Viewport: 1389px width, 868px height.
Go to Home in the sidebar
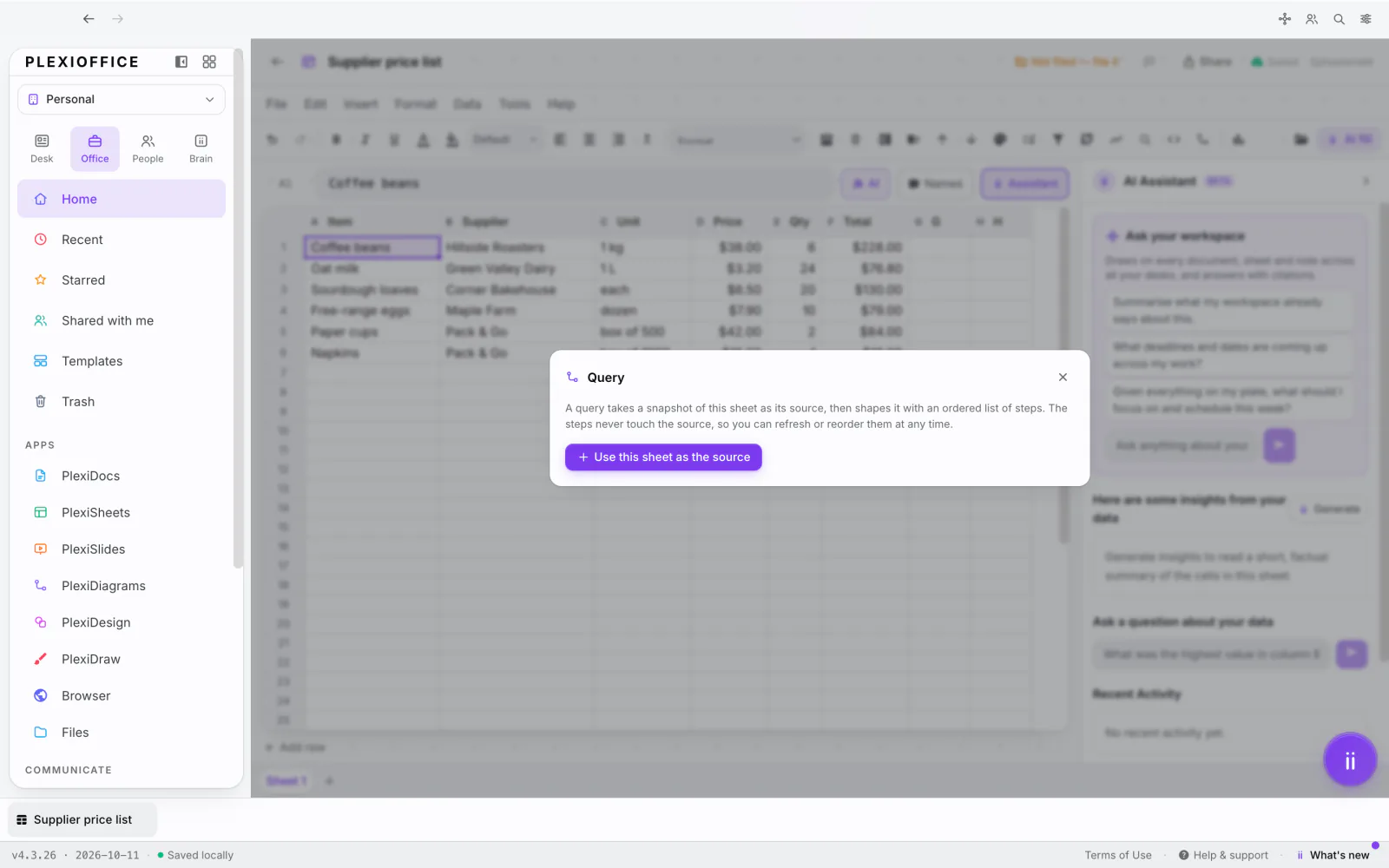[122, 199]
